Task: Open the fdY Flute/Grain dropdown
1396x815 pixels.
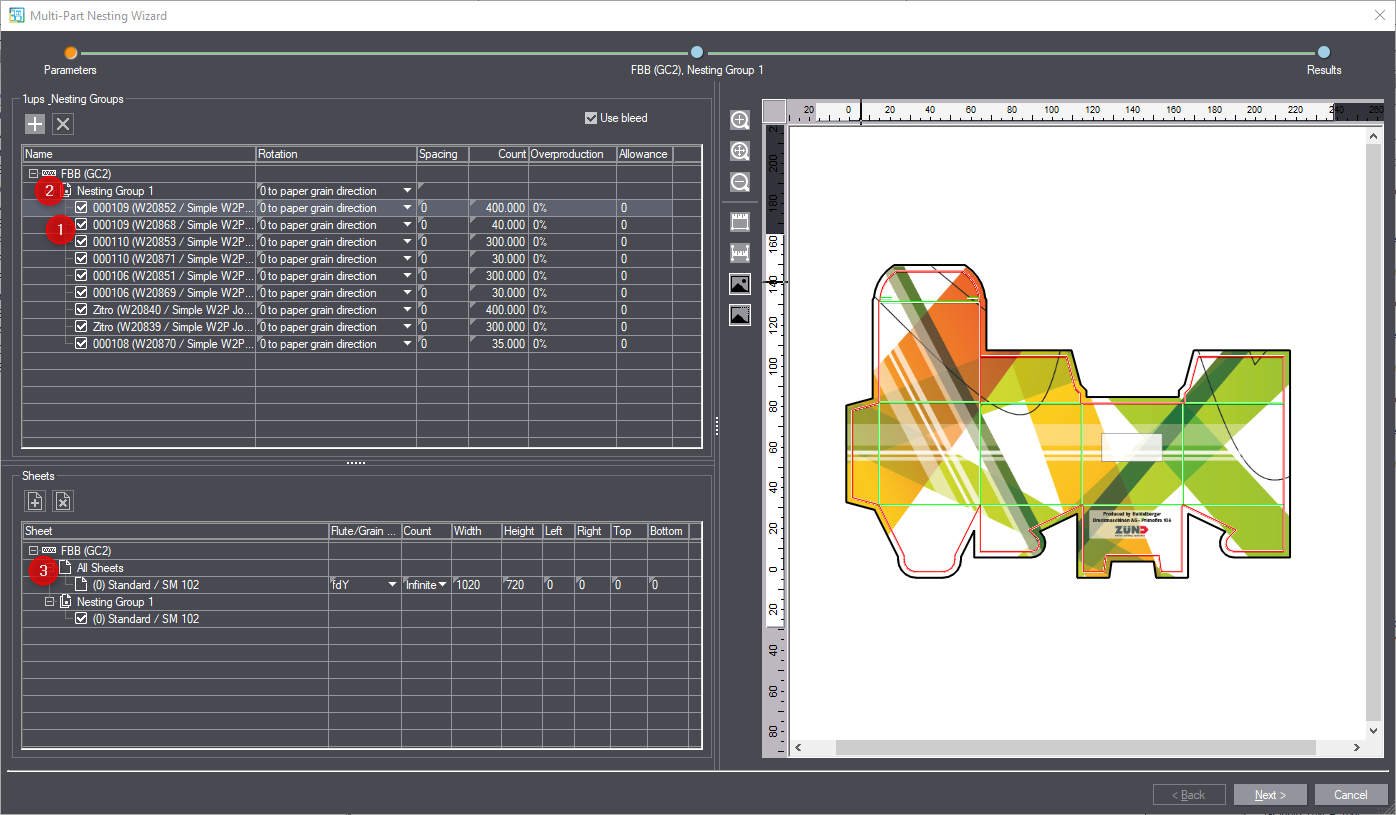Action: point(392,585)
